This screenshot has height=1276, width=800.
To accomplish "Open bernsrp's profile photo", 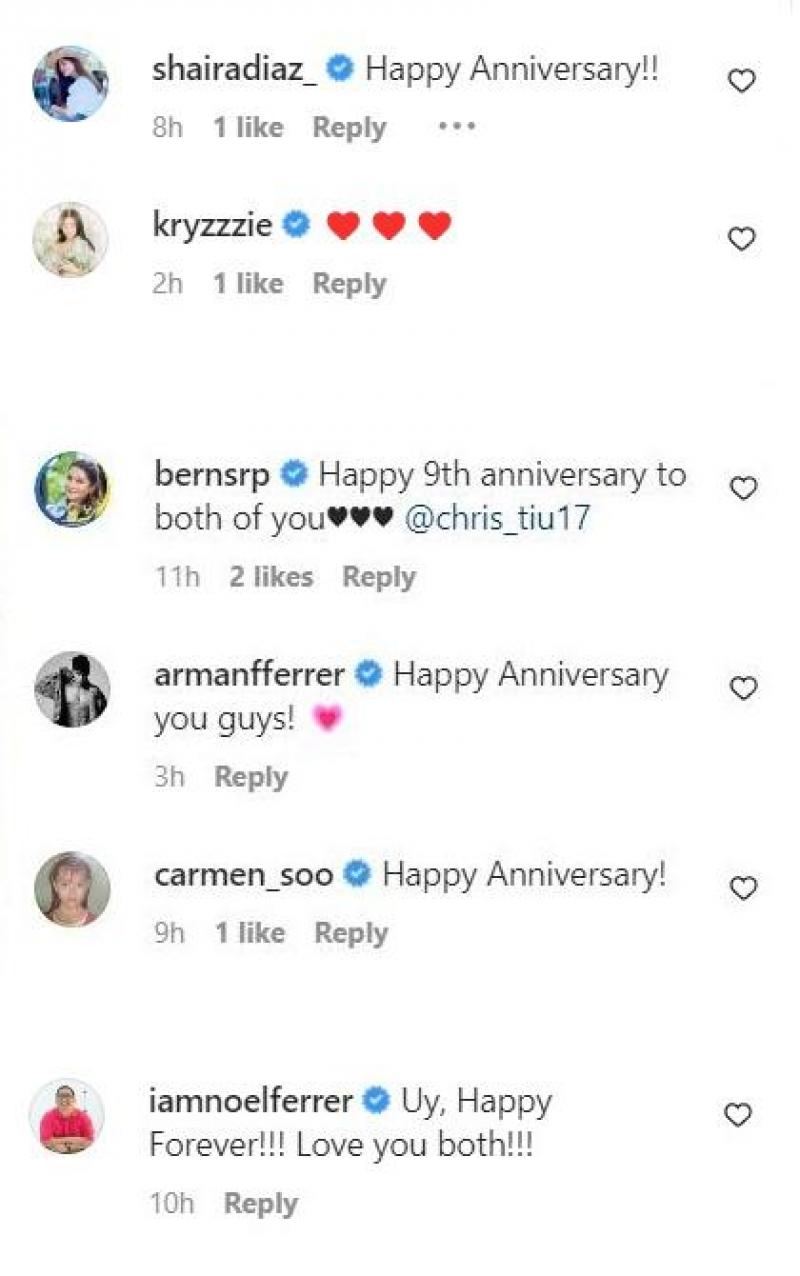I will pyautogui.click(x=72, y=489).
